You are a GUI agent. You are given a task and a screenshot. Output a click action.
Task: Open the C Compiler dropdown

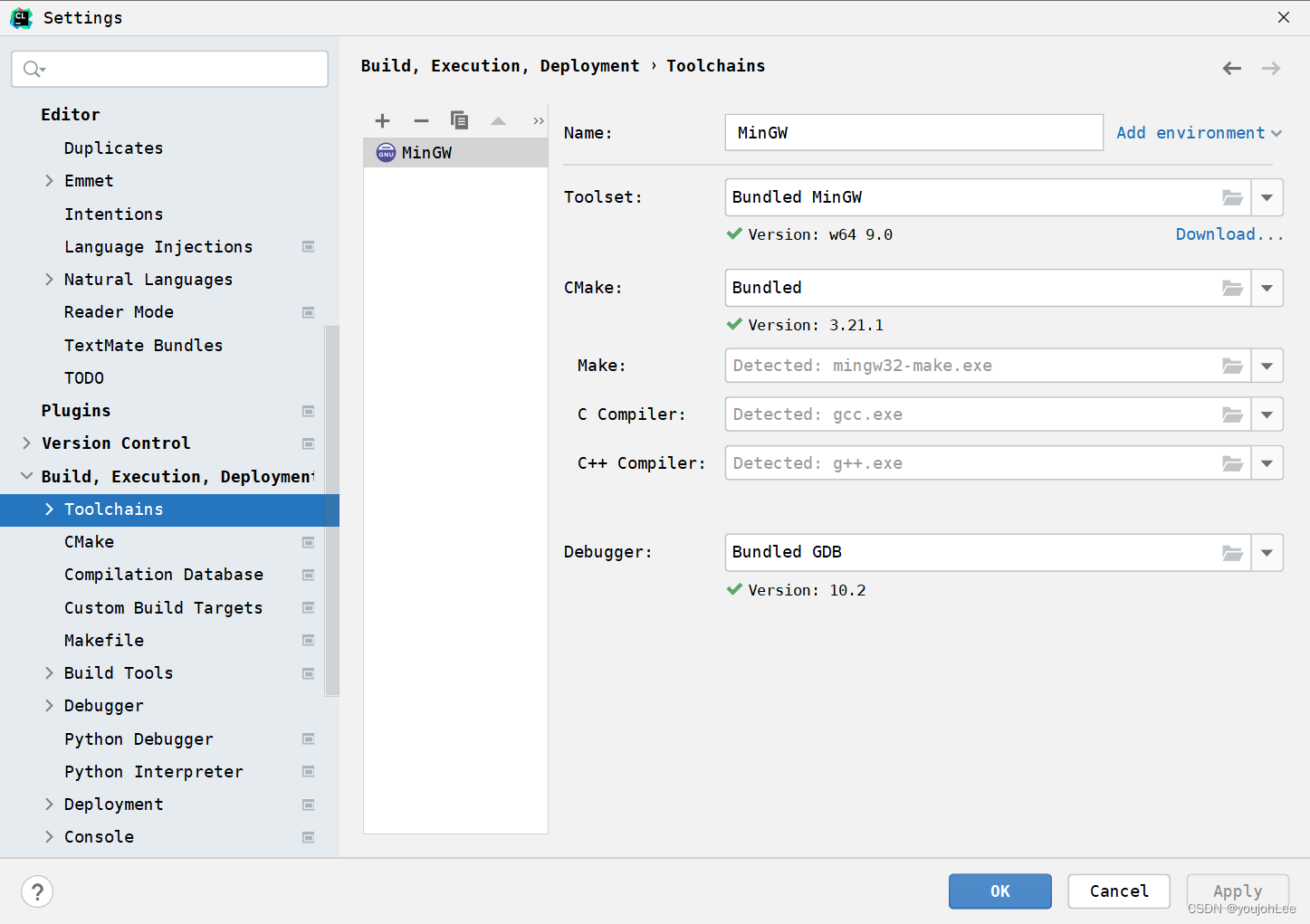(1267, 414)
